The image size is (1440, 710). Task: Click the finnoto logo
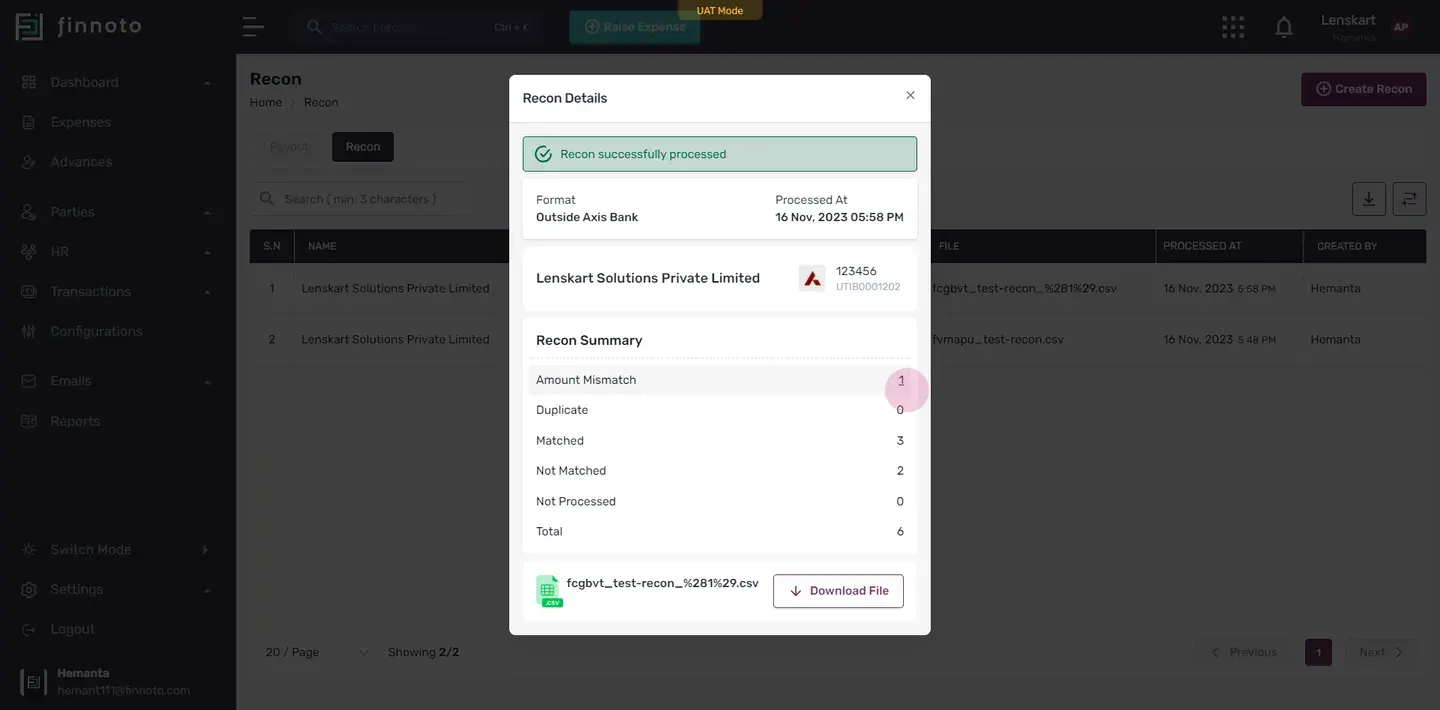[x=79, y=27]
